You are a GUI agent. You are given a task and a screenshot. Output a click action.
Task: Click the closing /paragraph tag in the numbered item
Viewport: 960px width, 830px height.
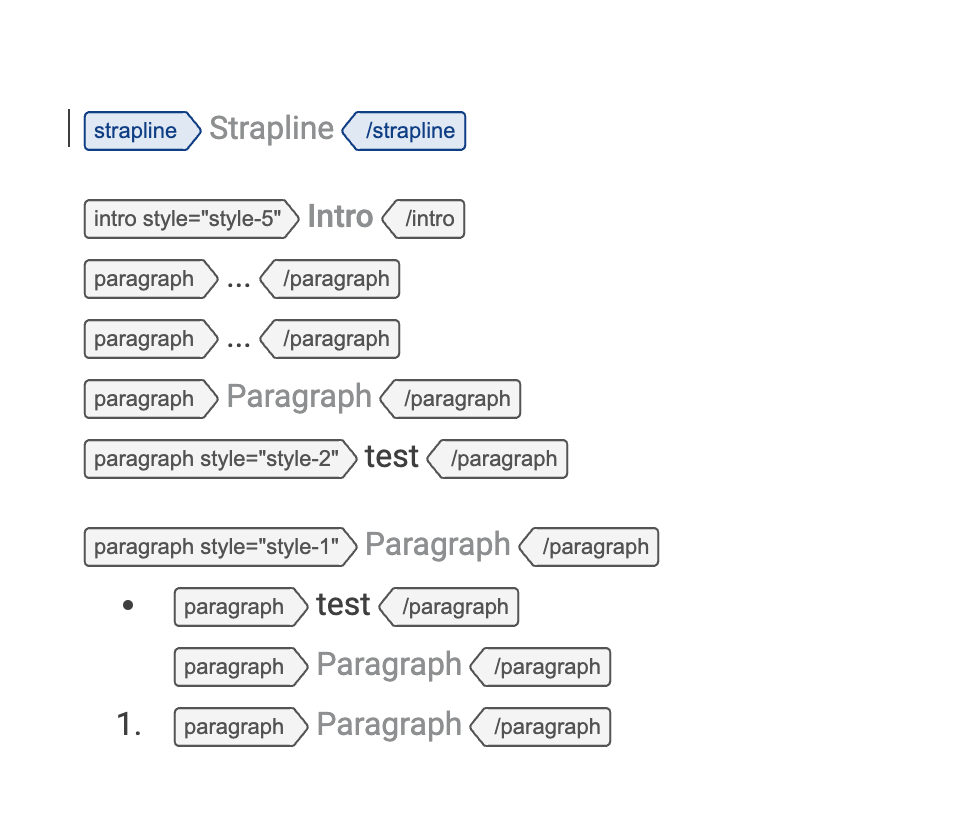[540, 727]
